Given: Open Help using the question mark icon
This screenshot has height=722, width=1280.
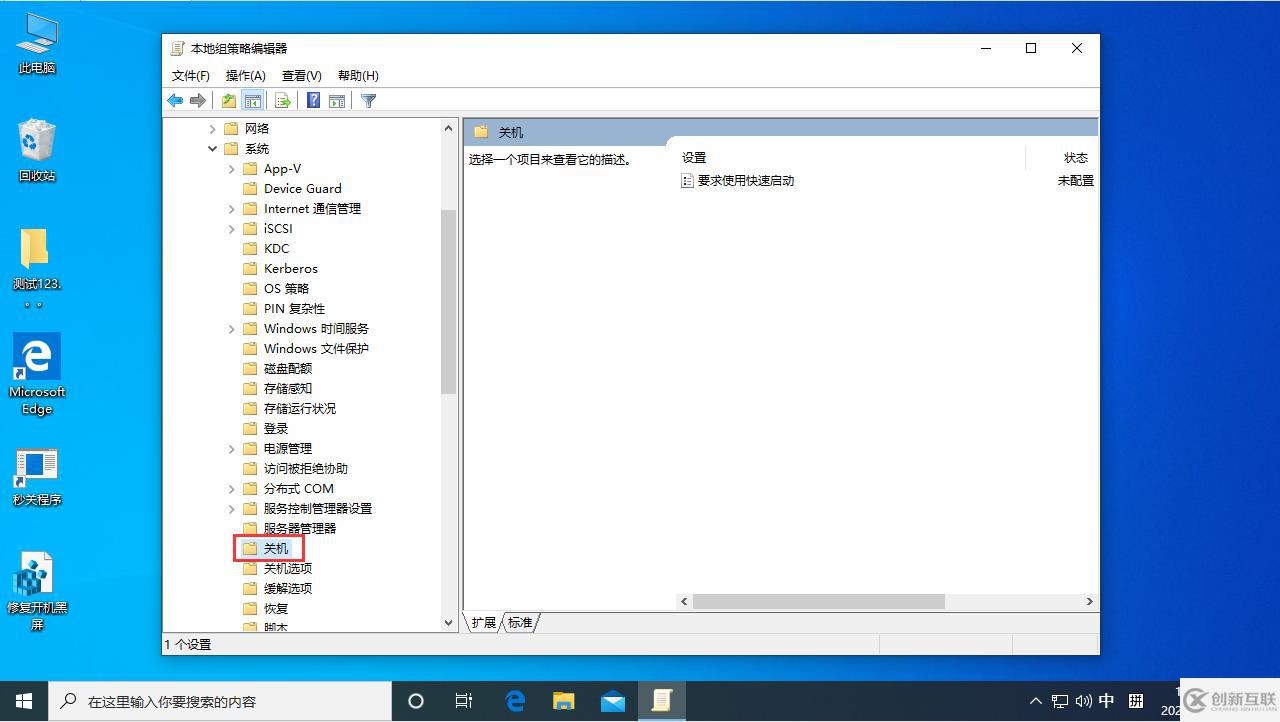Looking at the screenshot, I should pyautogui.click(x=313, y=100).
